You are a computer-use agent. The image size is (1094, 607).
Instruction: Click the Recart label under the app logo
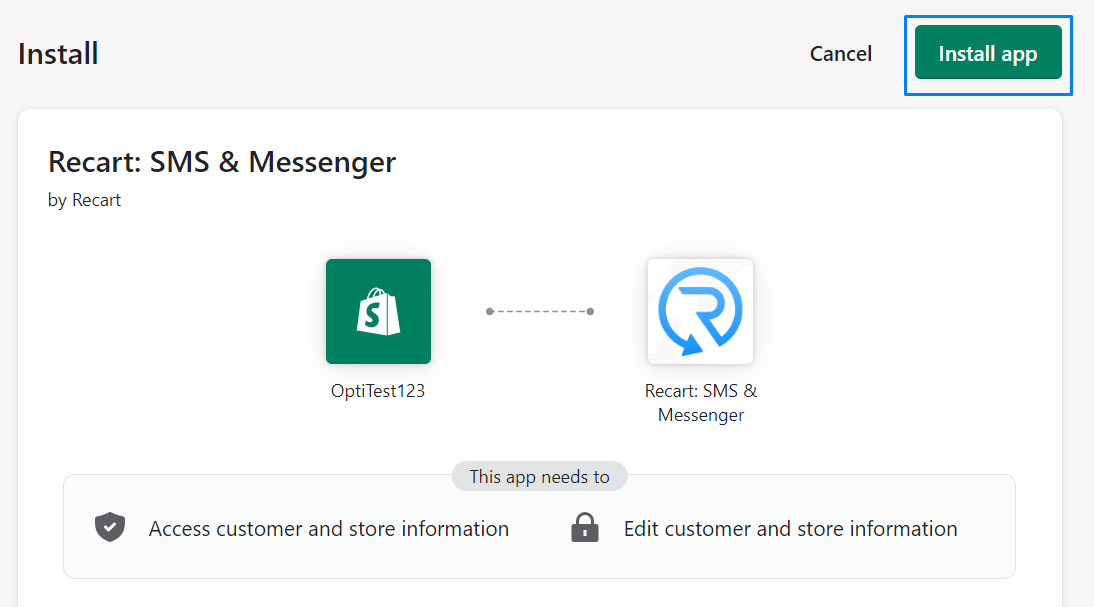pos(700,403)
